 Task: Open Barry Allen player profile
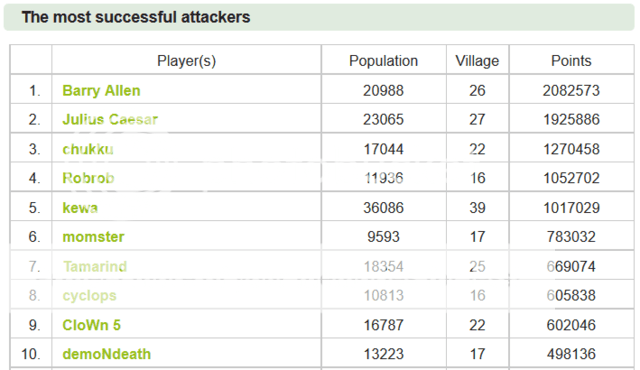pos(101,91)
